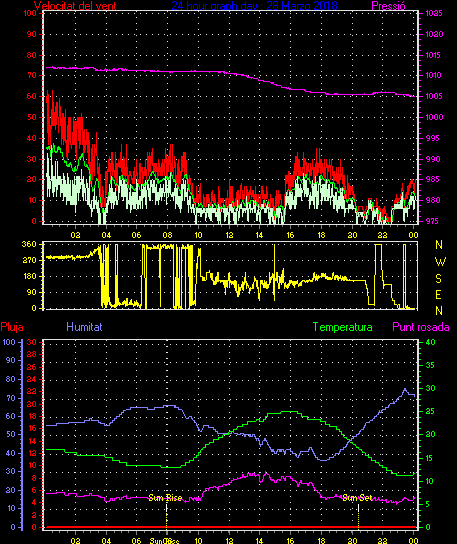This screenshot has height=544, width=457.
Task: Click the 360 value on direction axis
Action: coord(29,244)
